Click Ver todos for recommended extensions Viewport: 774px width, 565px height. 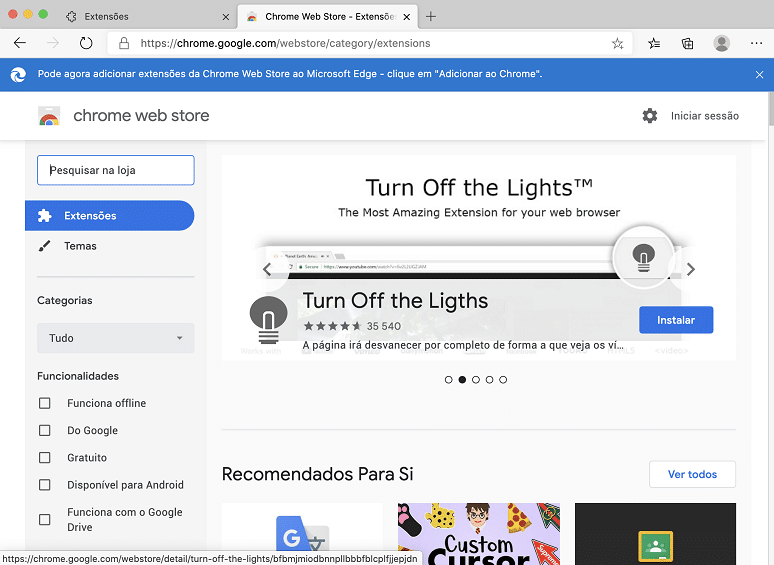692,474
